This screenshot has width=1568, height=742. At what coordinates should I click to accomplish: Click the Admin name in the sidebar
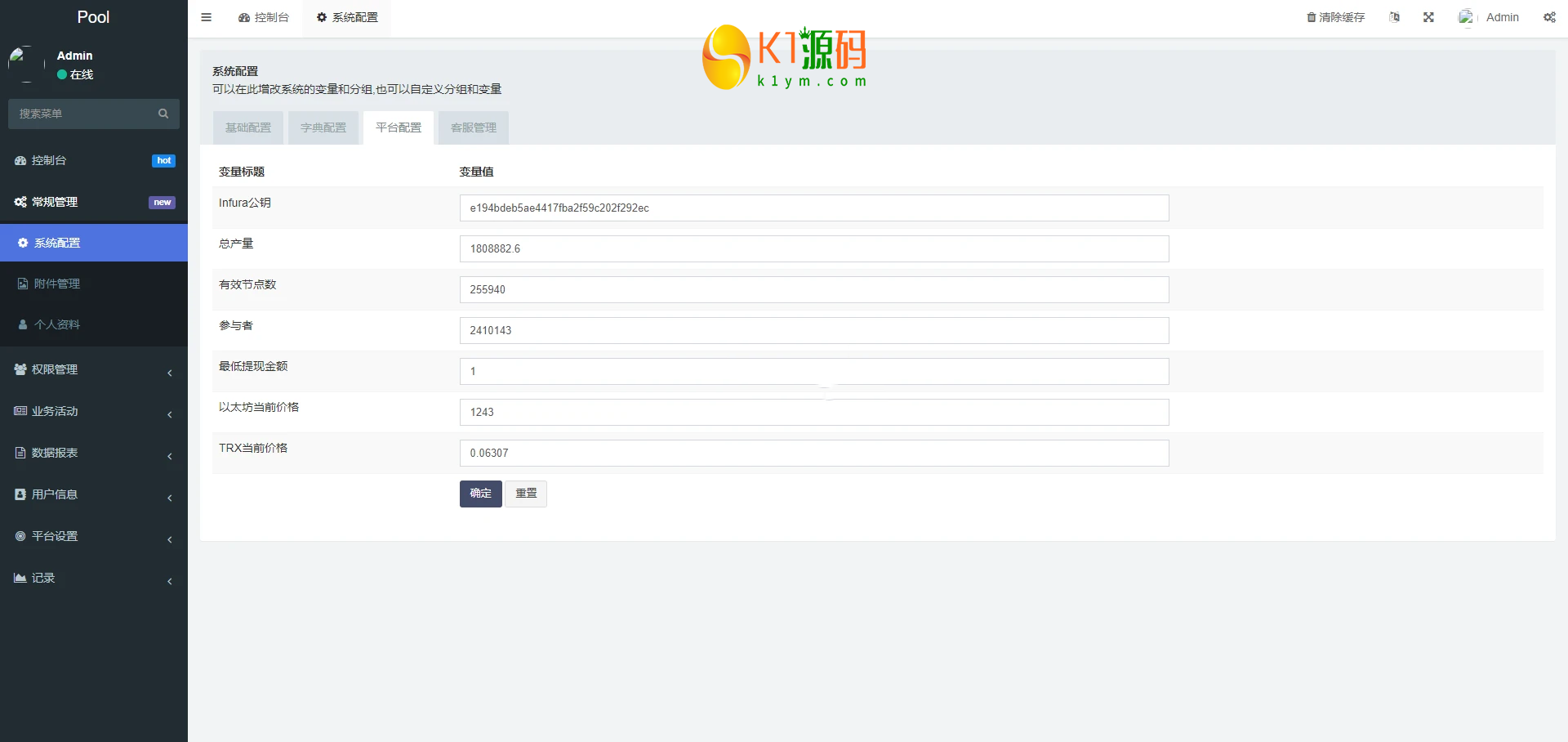[75, 56]
